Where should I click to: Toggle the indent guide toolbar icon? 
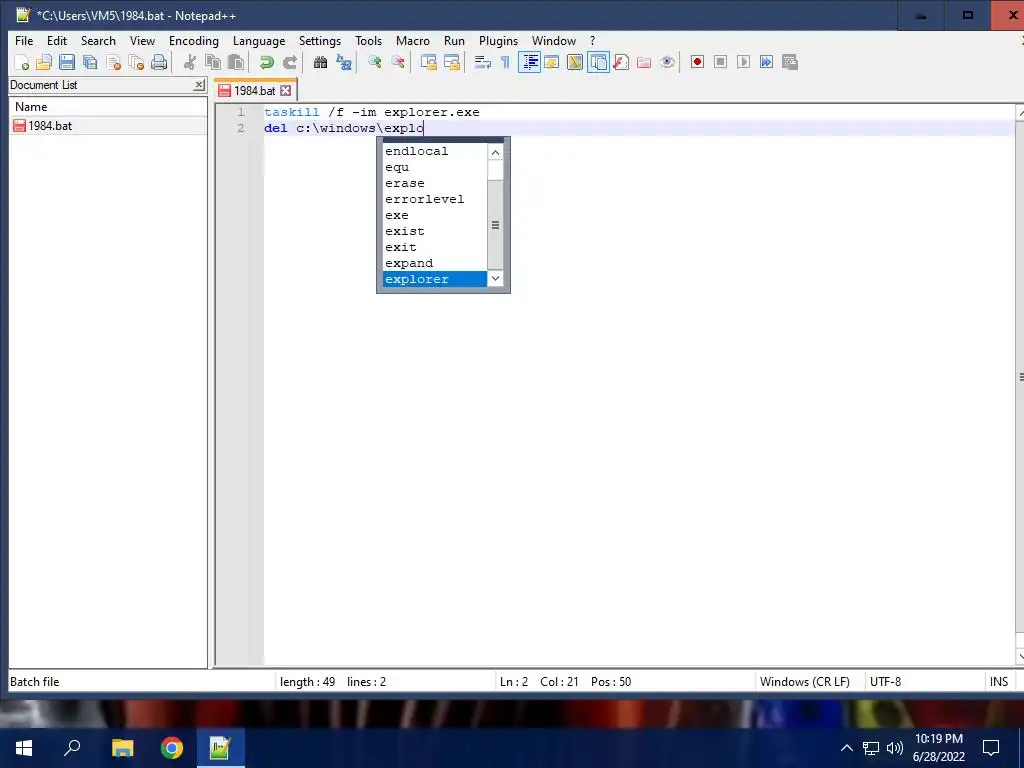(x=529, y=62)
